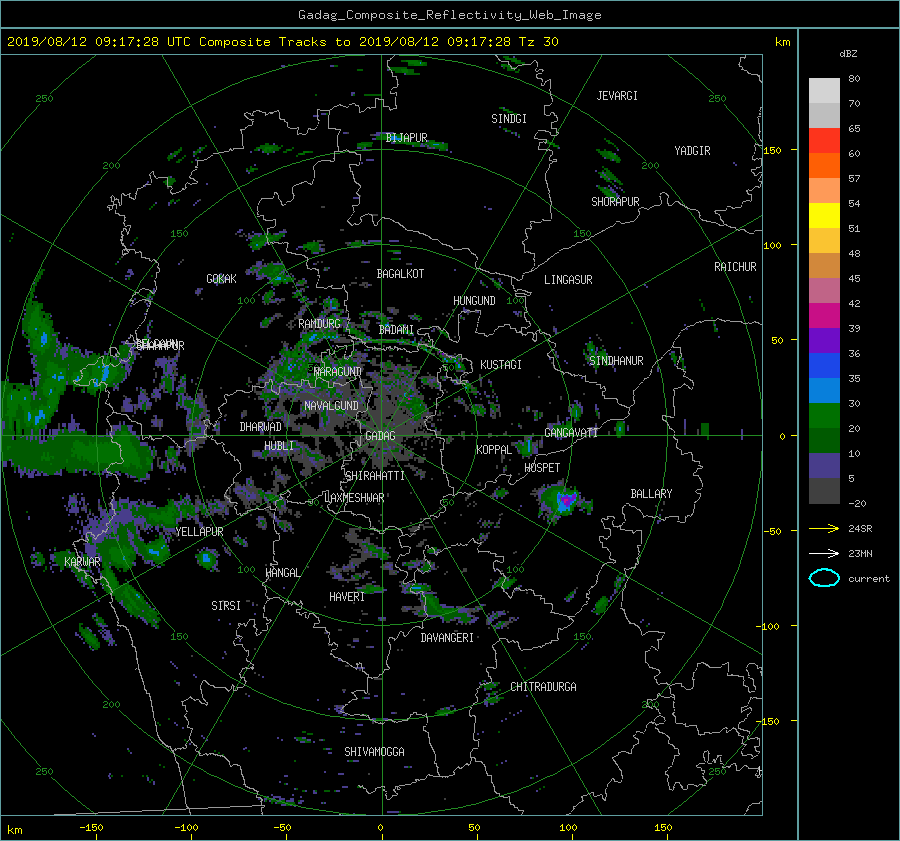The height and width of the screenshot is (841, 900).
Task: Click the LAXMESHWAR city label
Action: coord(354,498)
